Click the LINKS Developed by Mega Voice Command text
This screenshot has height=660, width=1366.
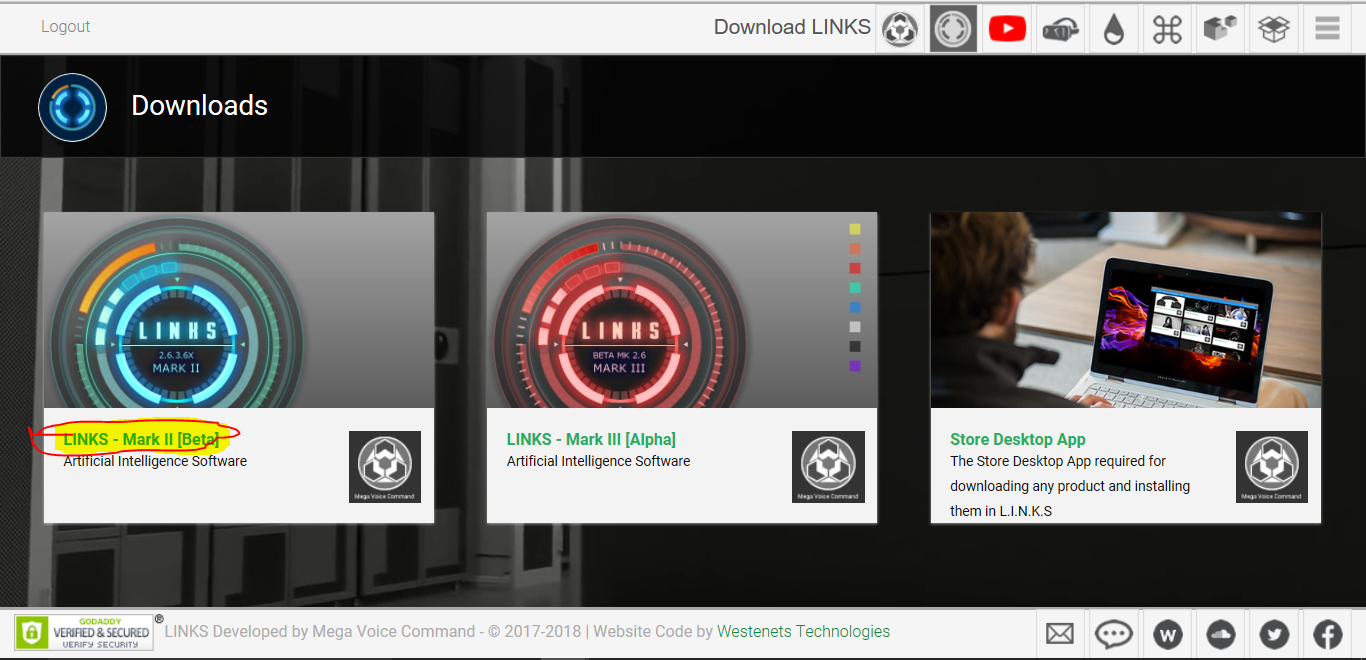click(x=320, y=631)
